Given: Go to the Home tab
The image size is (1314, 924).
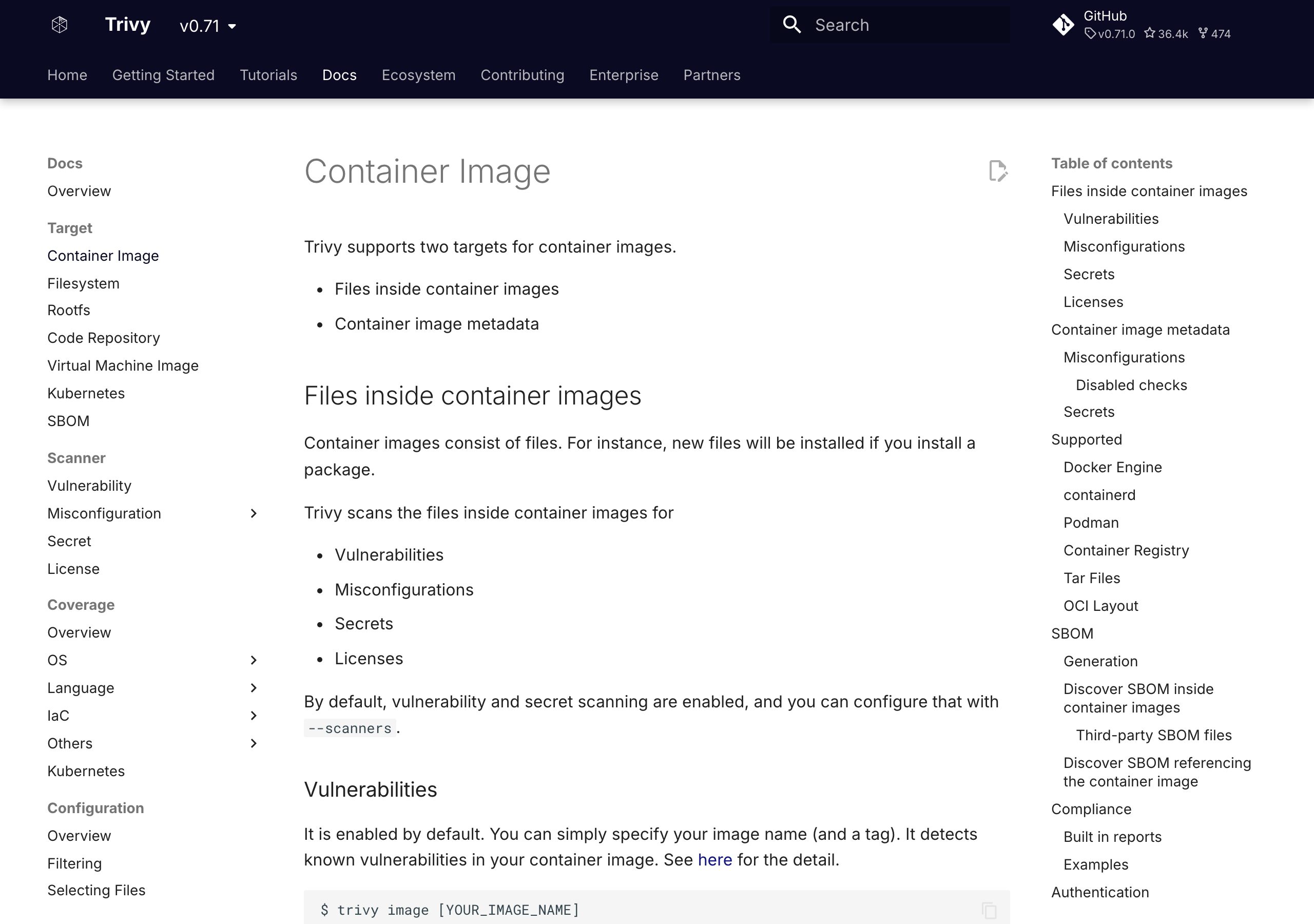Looking at the screenshot, I should point(67,75).
